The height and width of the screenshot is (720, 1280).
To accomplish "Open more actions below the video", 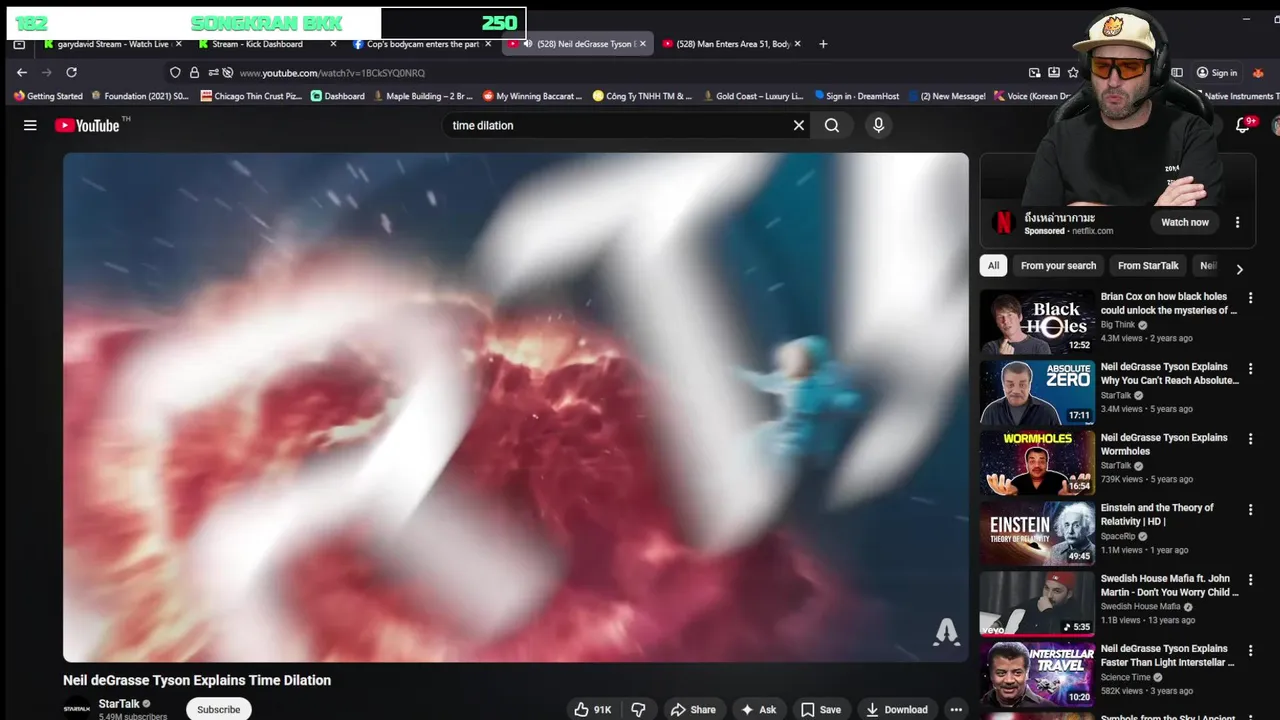I will coord(956,709).
